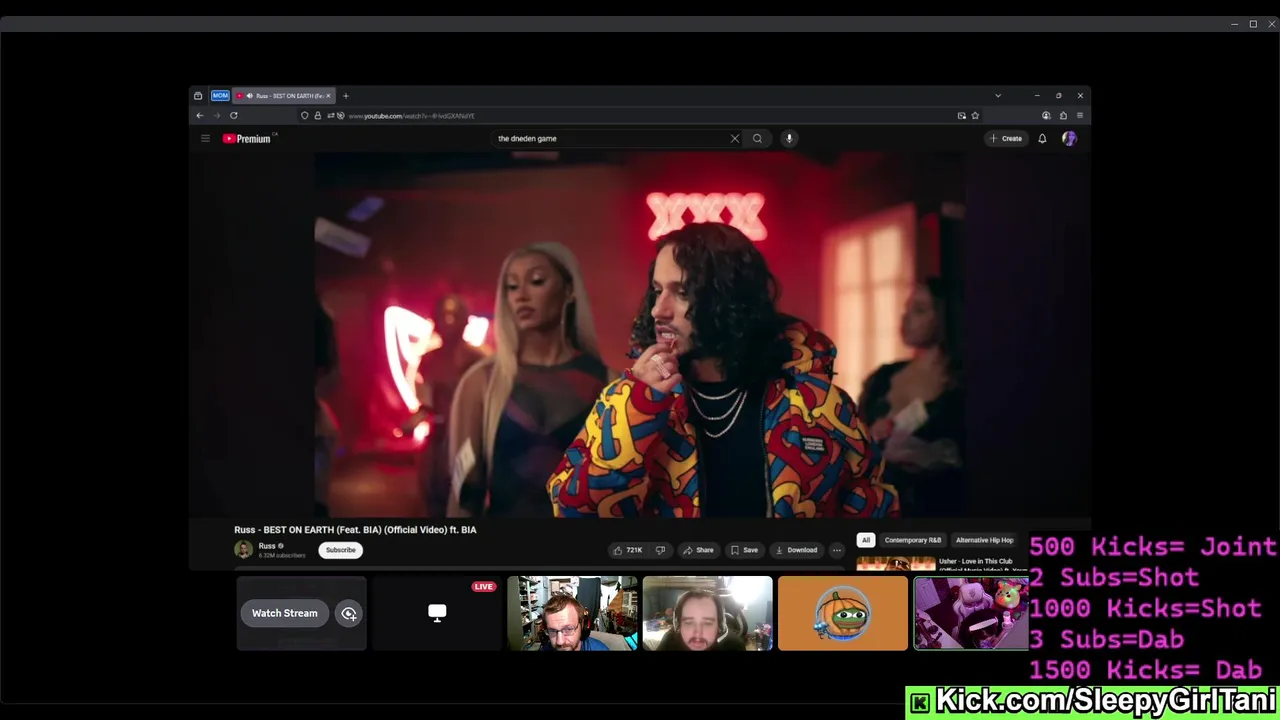Screen dimensions: 1280x720
Task: Open the browser application menu icon
Action: click(1080, 116)
